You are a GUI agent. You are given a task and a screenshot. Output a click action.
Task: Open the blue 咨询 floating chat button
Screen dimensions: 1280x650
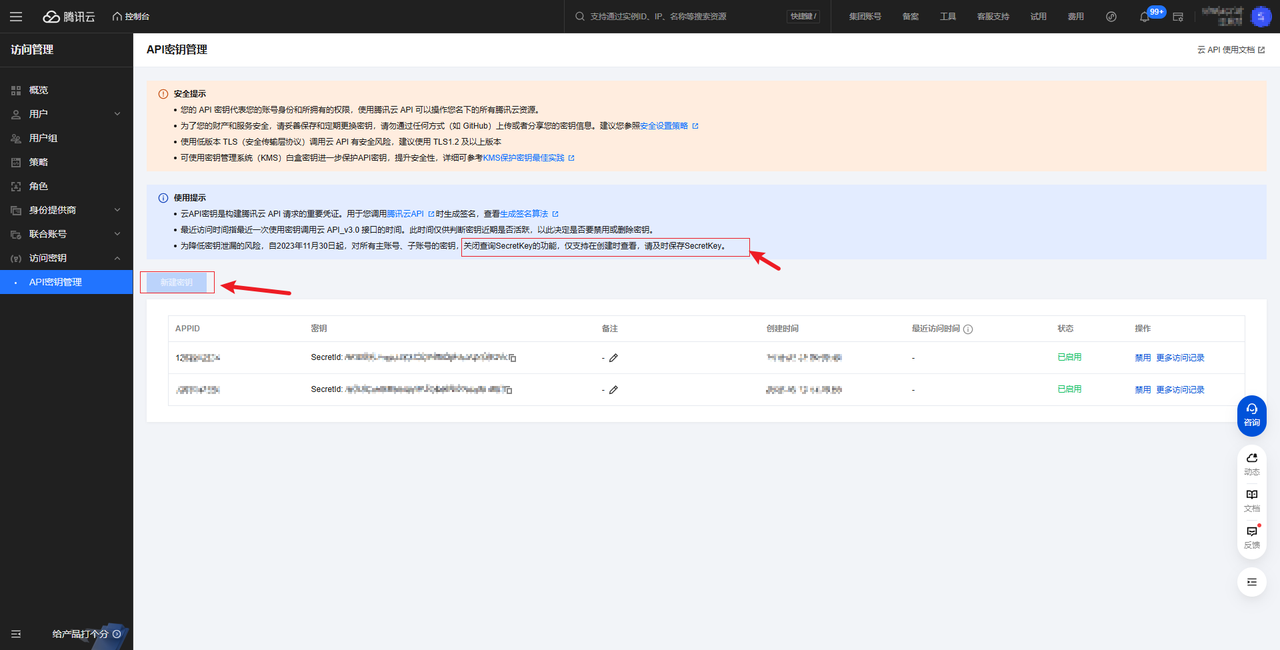pos(1251,414)
